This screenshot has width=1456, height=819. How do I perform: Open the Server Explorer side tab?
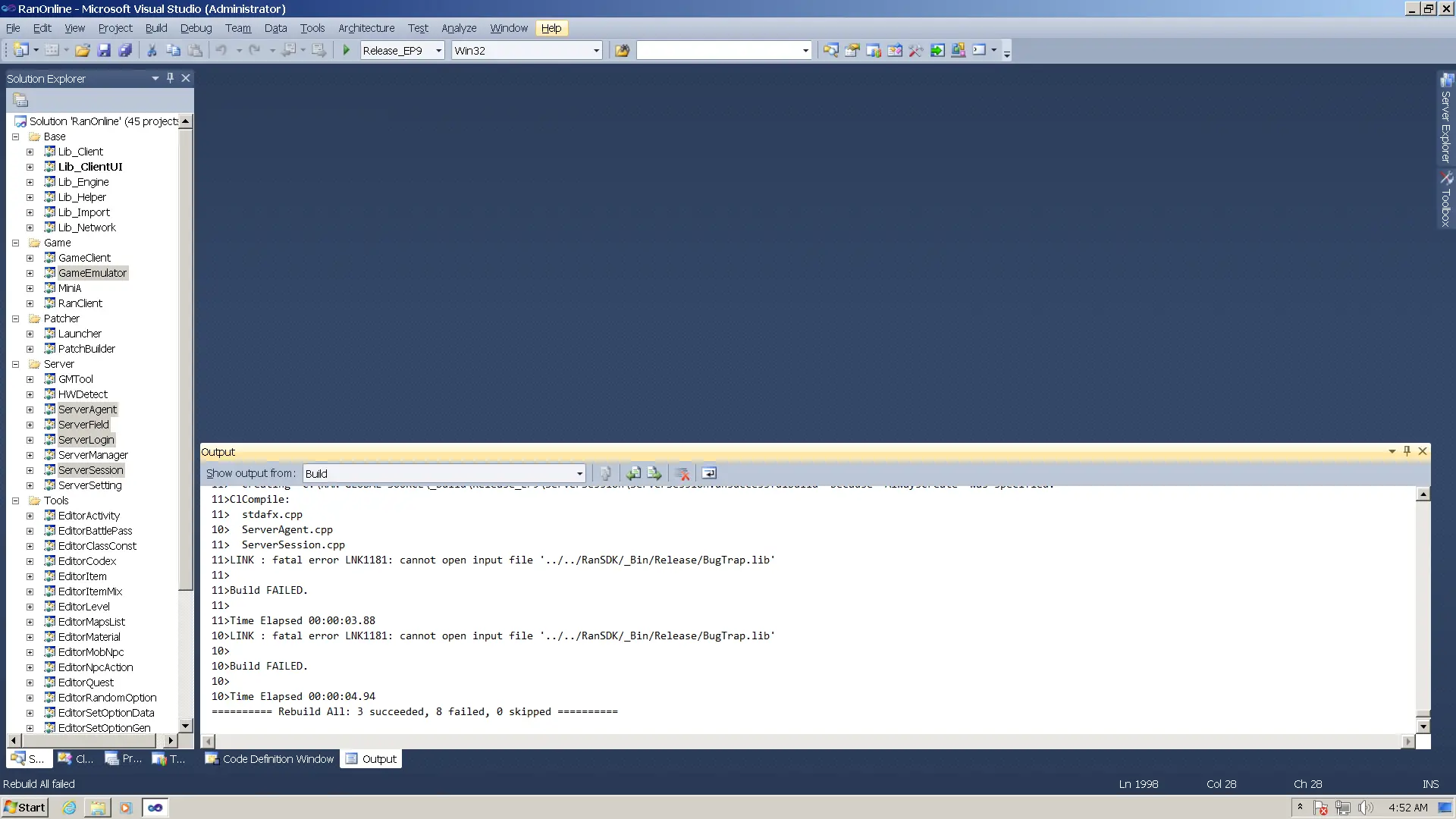[x=1446, y=118]
